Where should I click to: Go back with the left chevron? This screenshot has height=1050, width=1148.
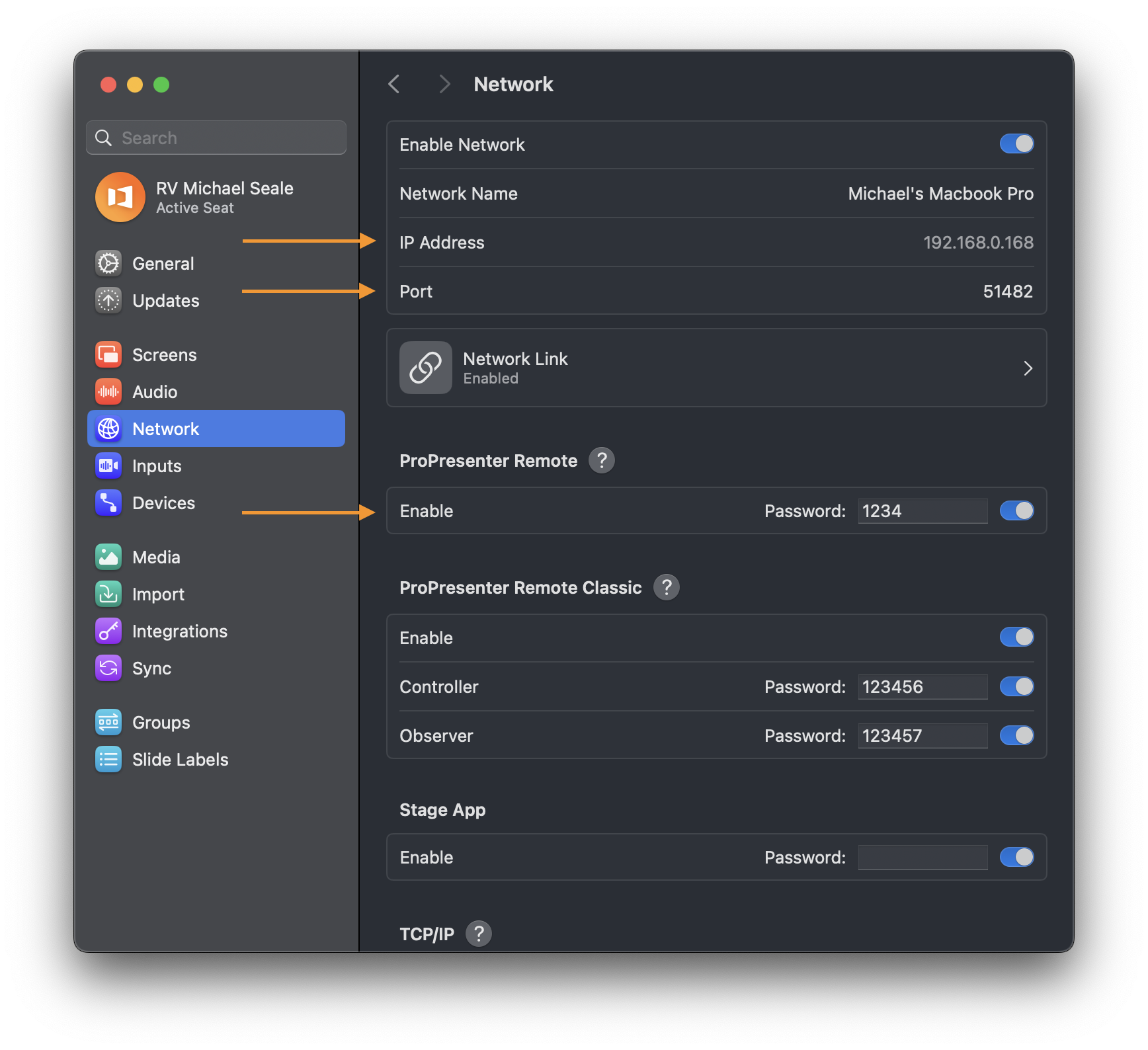394,84
